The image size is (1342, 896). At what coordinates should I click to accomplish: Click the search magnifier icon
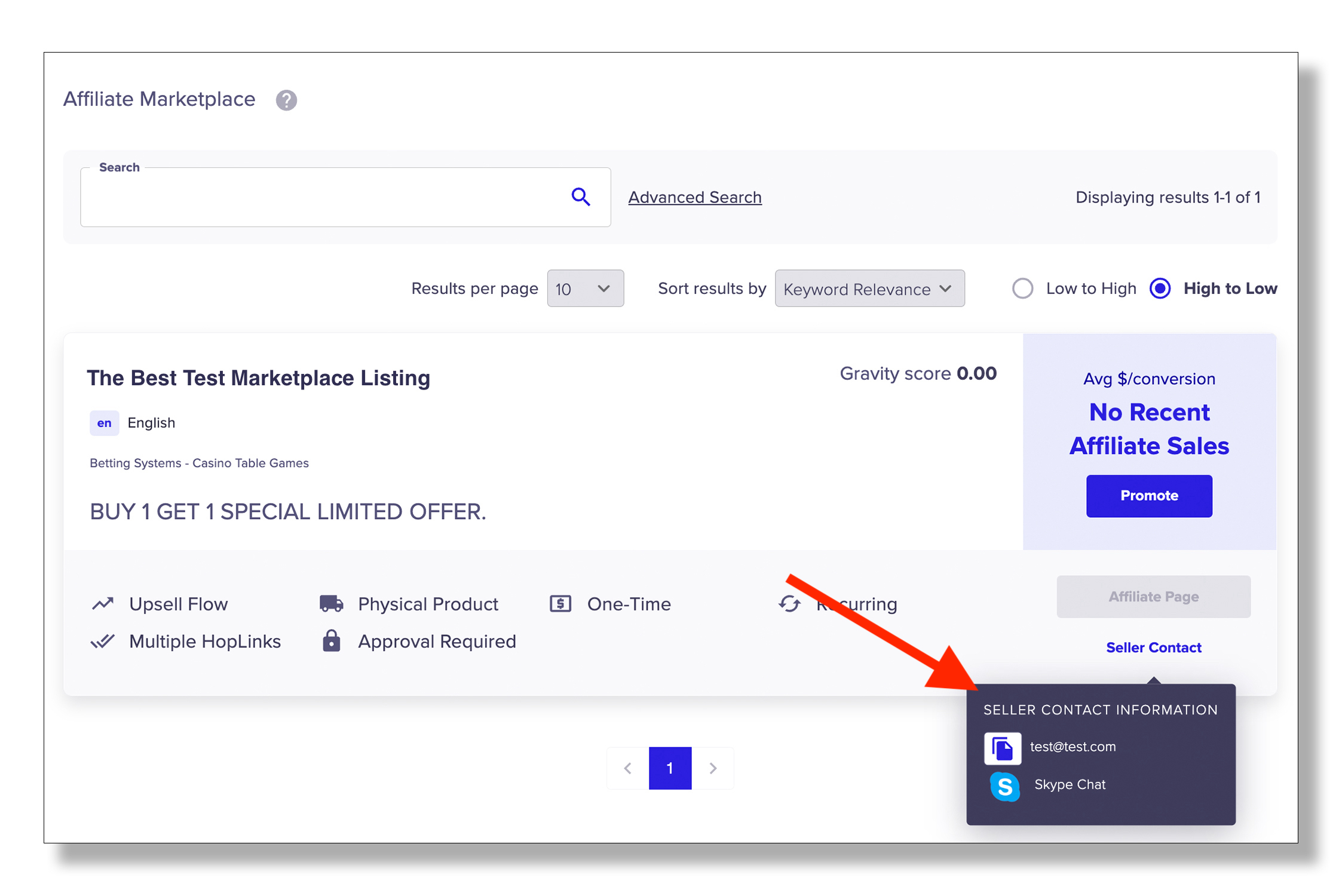[x=582, y=196]
